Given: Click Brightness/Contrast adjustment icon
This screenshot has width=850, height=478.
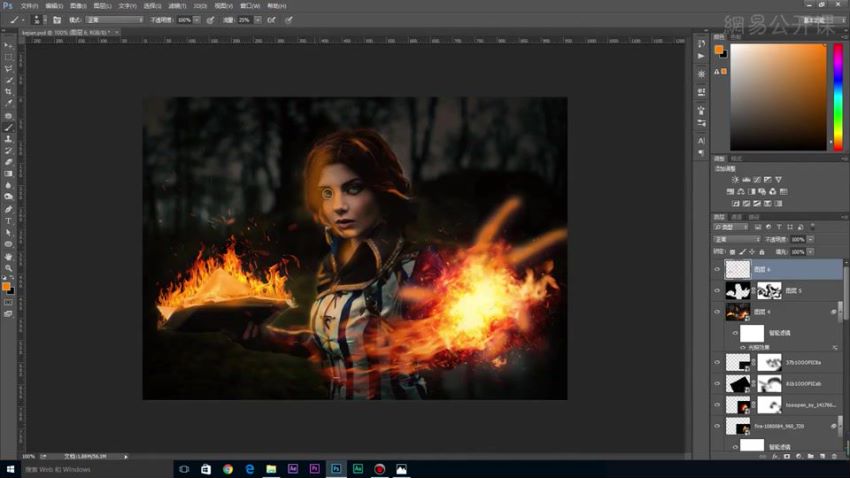Looking at the screenshot, I should (x=735, y=179).
